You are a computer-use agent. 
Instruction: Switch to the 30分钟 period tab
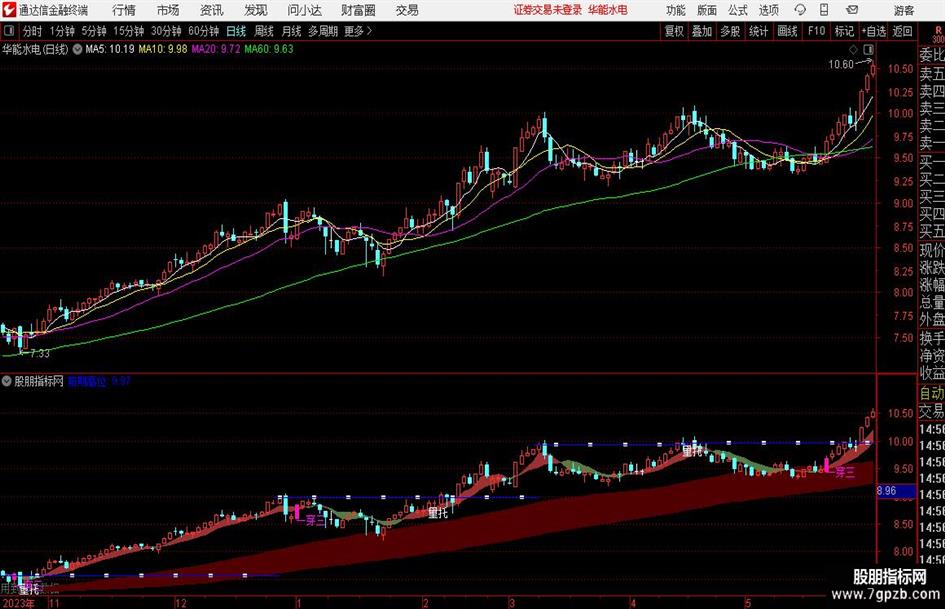point(166,31)
